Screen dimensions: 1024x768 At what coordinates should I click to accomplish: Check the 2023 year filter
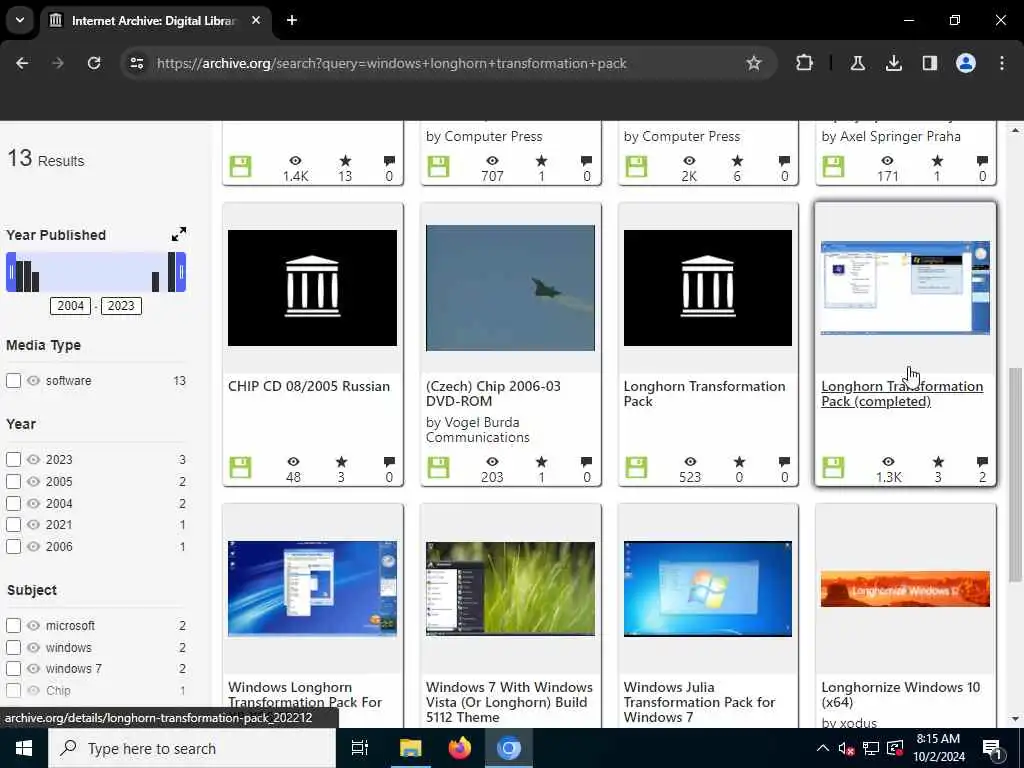point(13,460)
